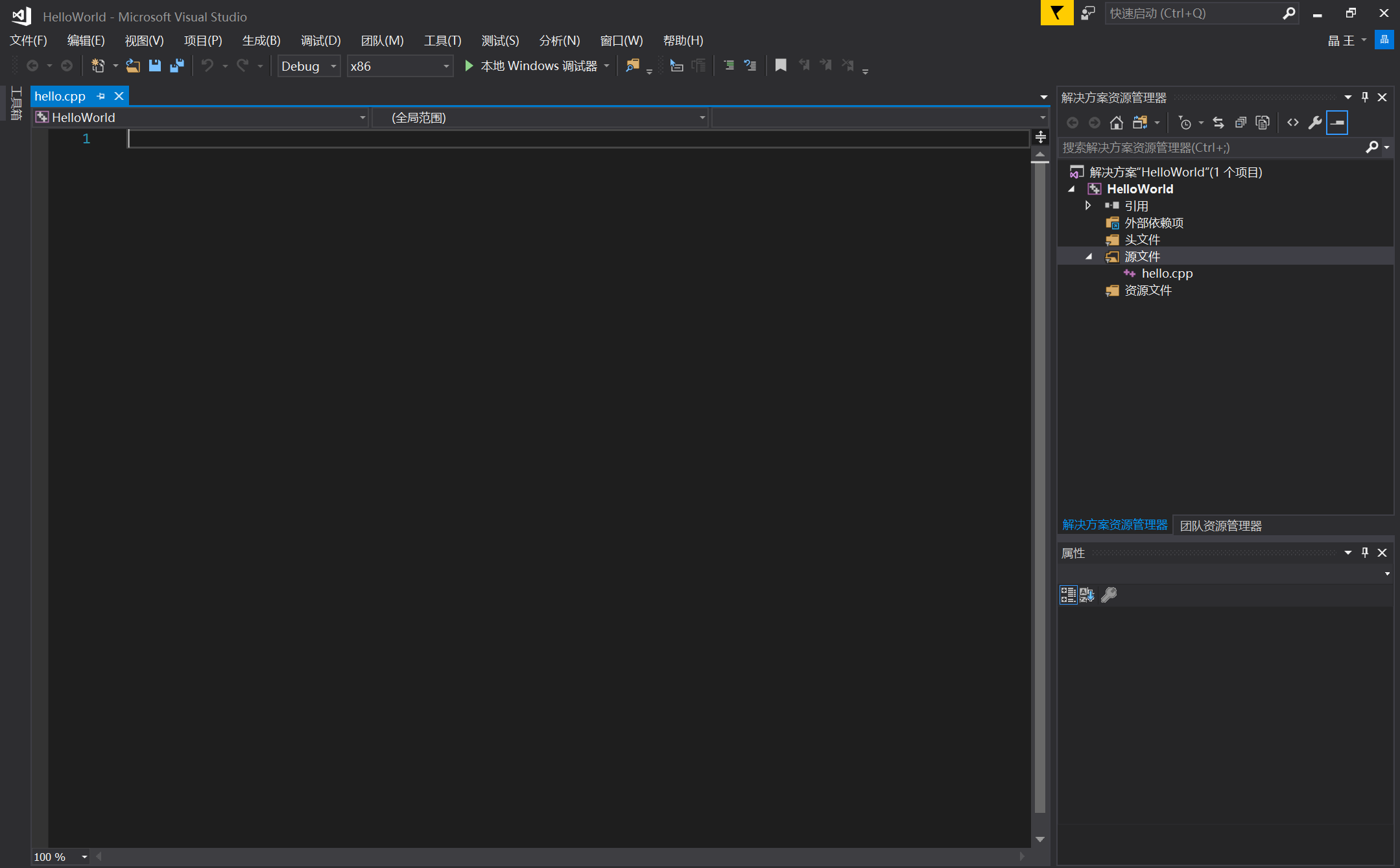Viewport: 1400px width, 868px height.
Task: Collapse all items in Solution Explorer
Action: 1240,123
